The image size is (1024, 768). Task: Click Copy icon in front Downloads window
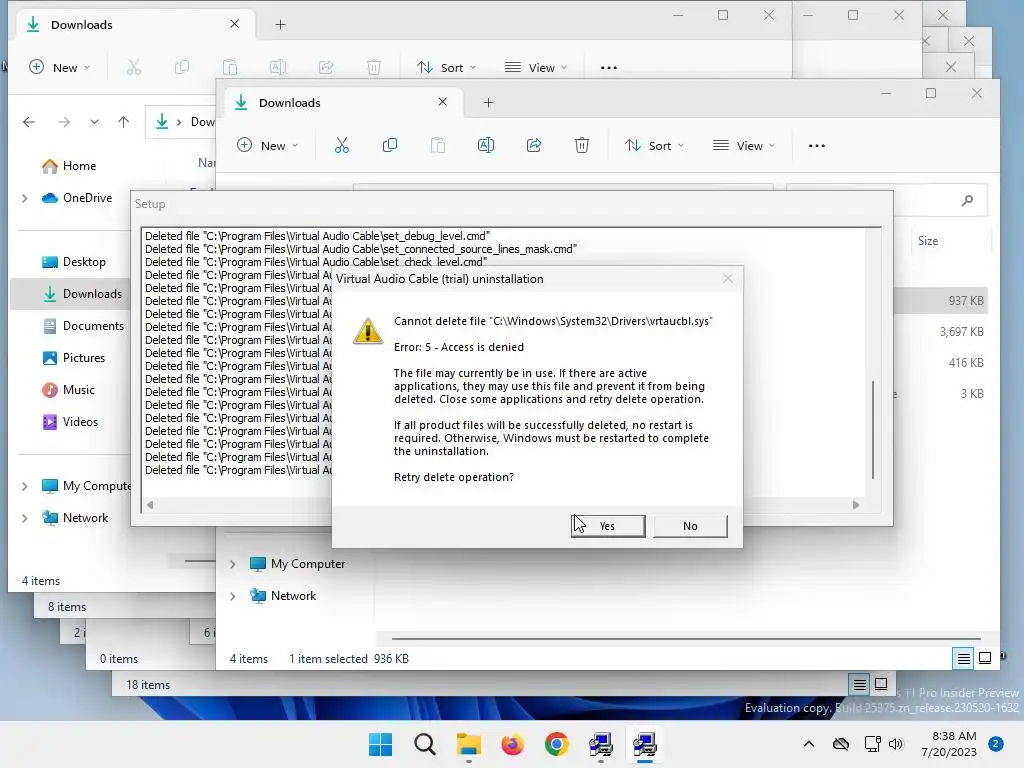[x=390, y=146]
